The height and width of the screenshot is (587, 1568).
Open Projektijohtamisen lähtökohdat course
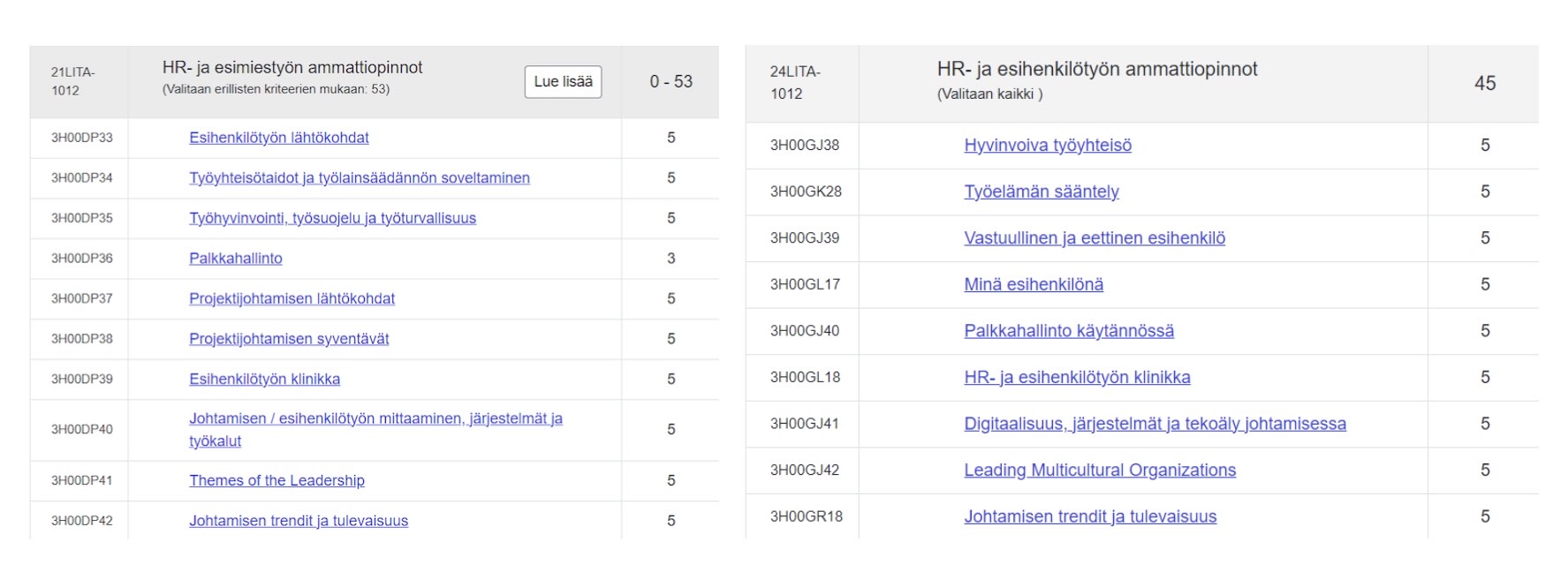292,299
